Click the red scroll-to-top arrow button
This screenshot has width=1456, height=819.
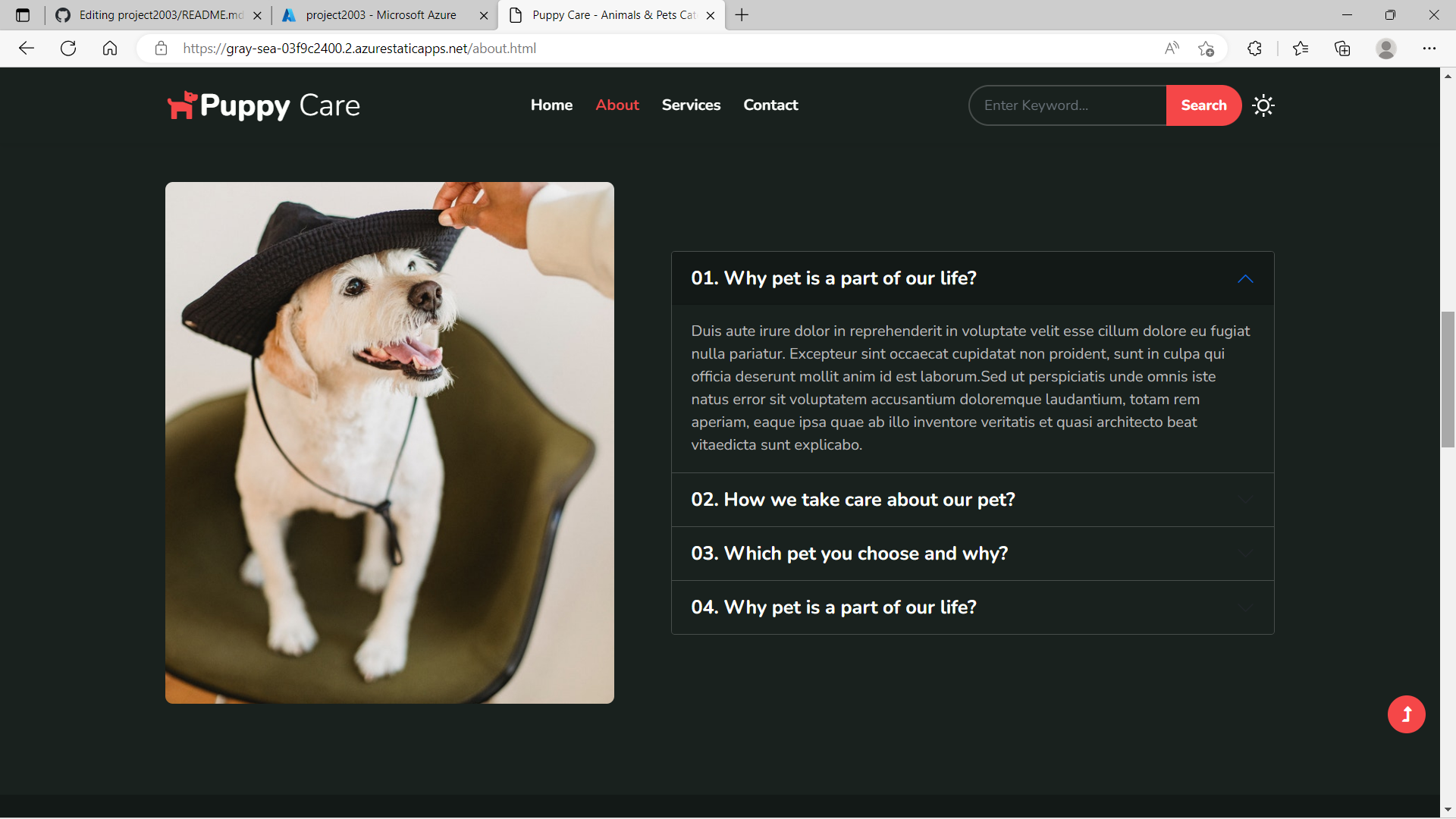click(x=1406, y=714)
